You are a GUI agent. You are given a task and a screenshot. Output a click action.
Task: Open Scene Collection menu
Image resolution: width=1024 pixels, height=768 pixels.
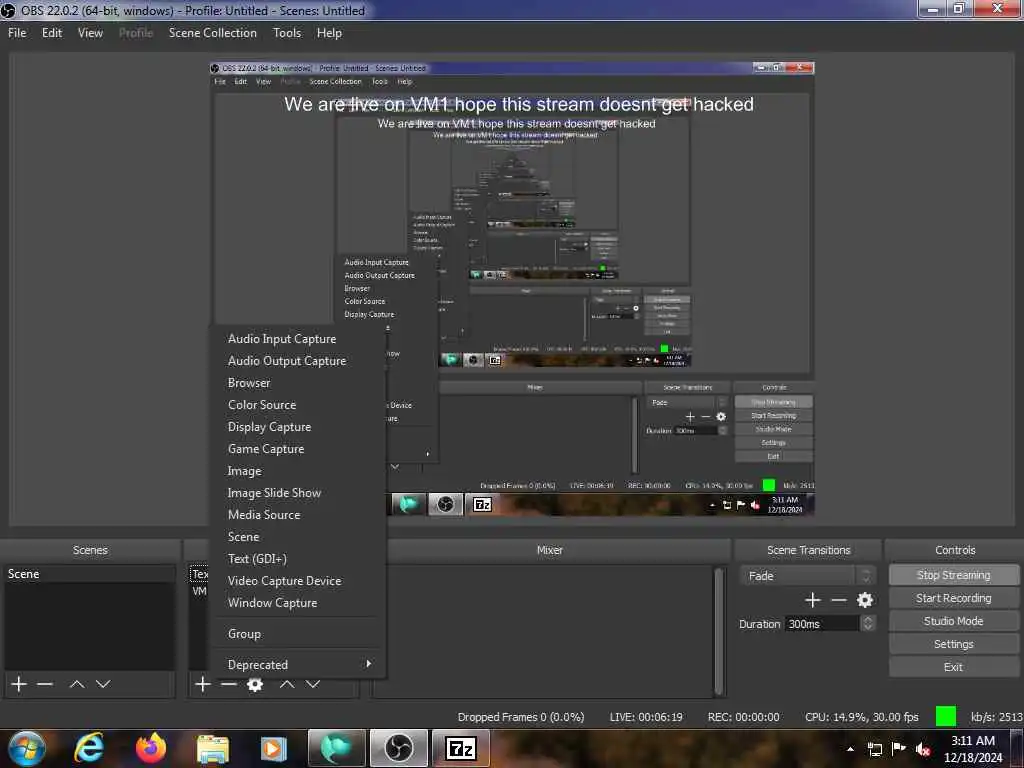[212, 33]
